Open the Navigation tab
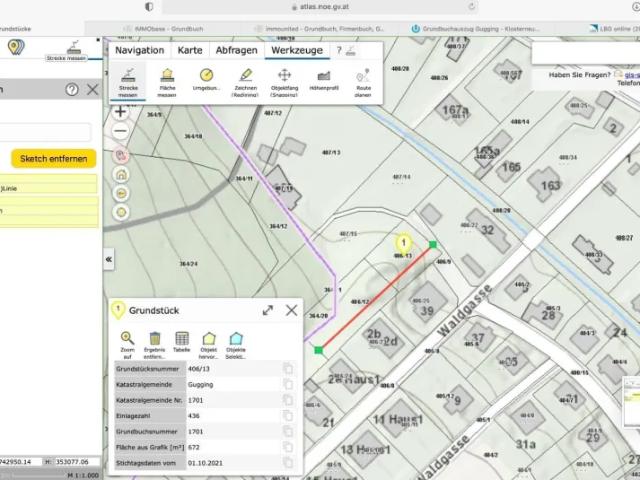This screenshot has height=480, width=640. coord(140,50)
